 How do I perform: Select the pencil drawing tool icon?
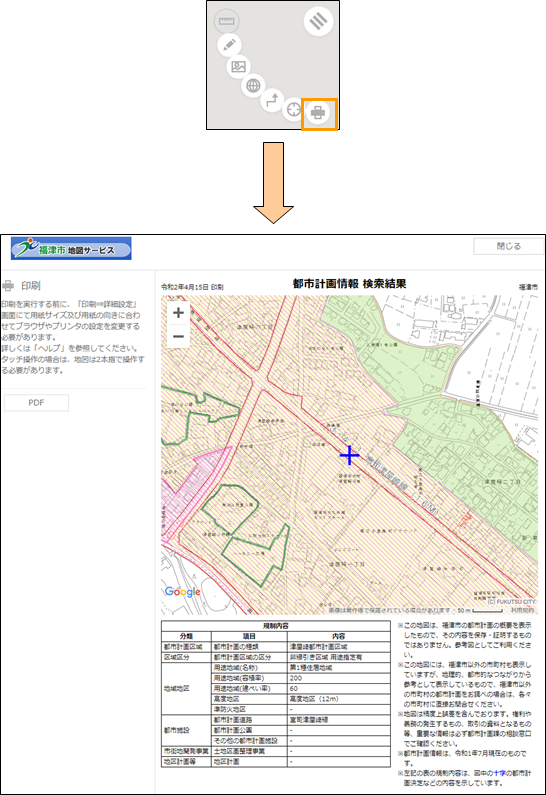pos(229,45)
